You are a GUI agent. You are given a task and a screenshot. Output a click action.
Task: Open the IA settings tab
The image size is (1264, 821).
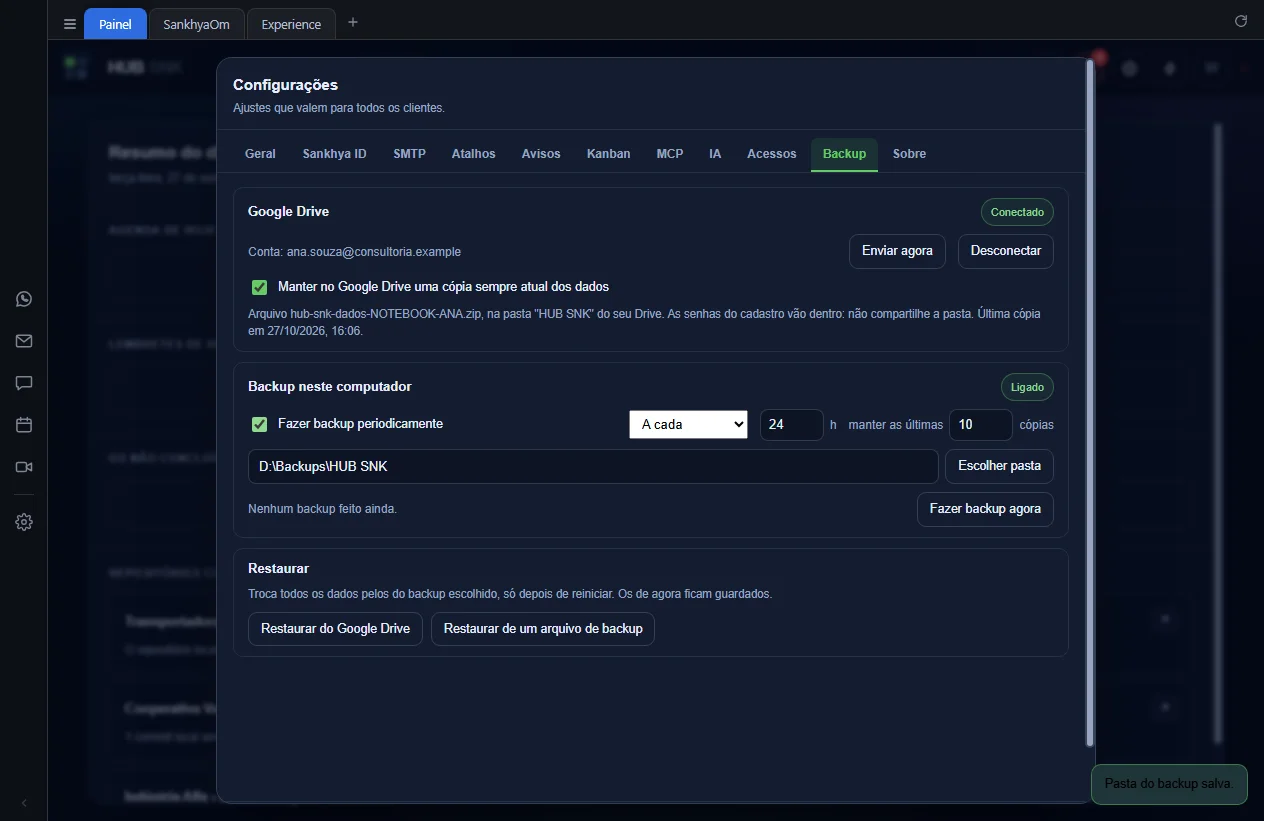715,154
